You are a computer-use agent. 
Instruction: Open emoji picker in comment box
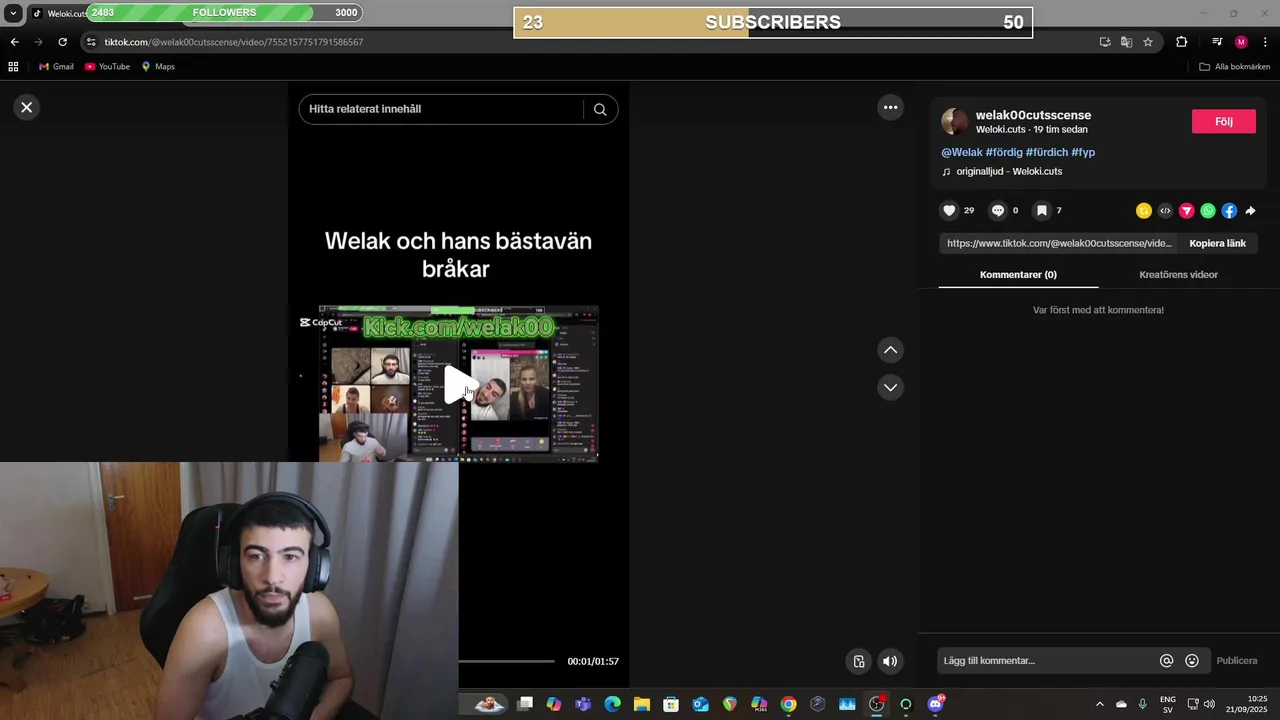click(1191, 660)
